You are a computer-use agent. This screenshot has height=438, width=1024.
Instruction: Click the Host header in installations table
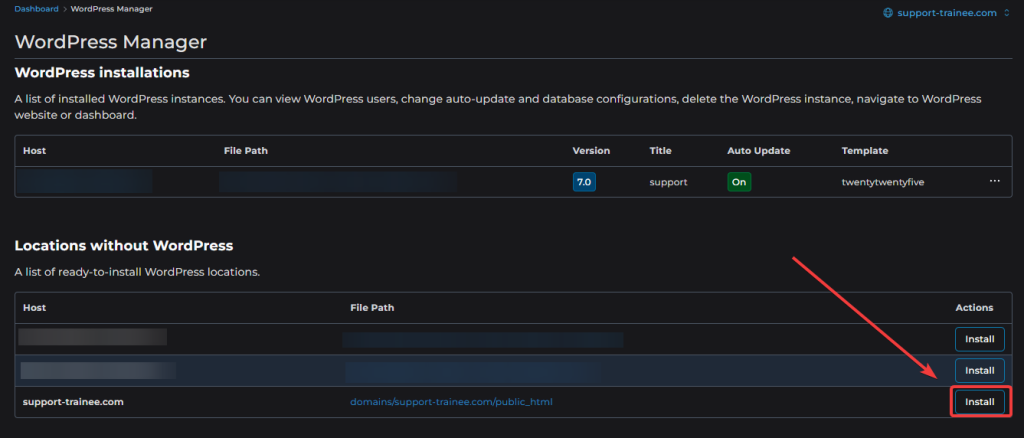pos(35,151)
